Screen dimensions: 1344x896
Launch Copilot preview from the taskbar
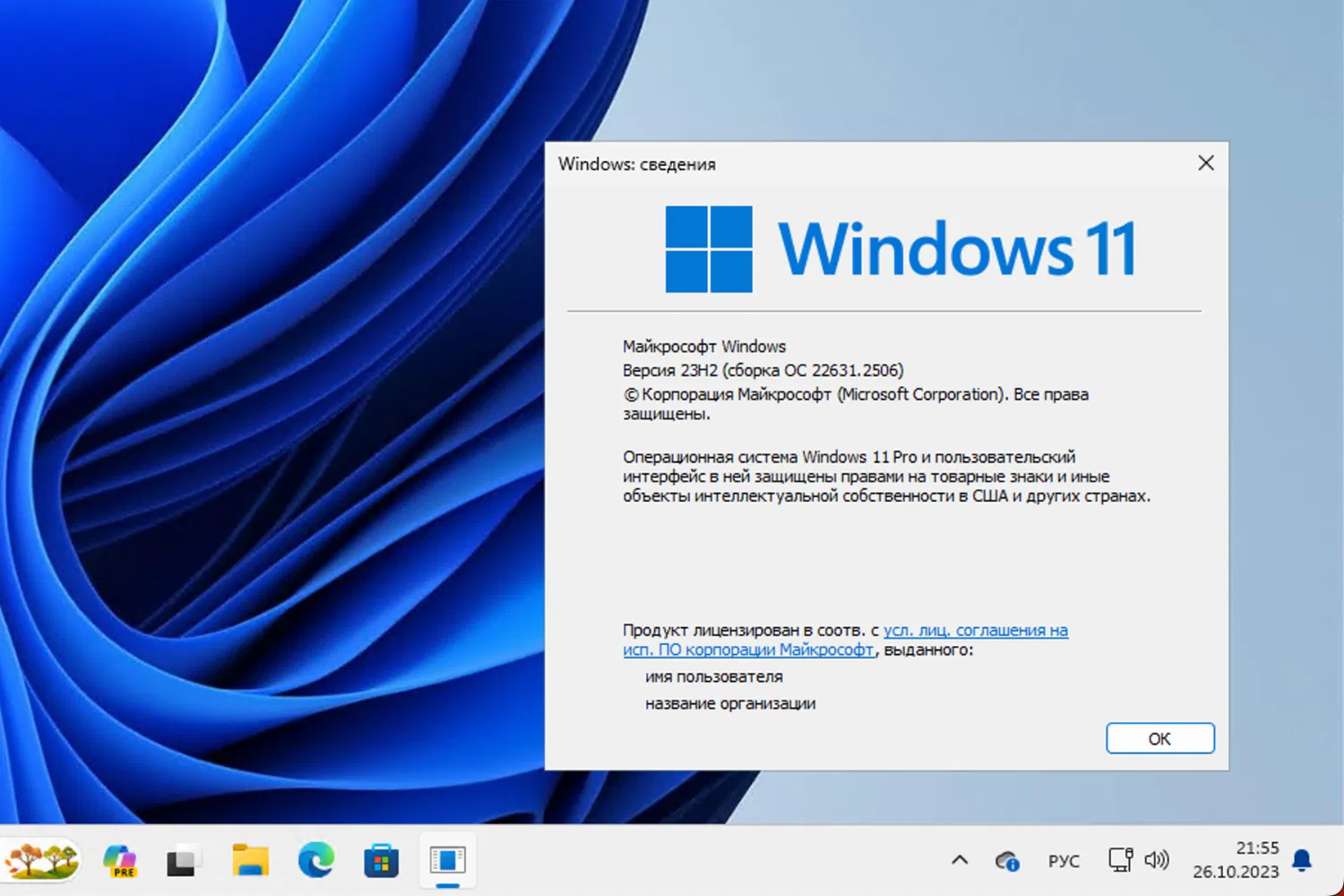(x=120, y=861)
